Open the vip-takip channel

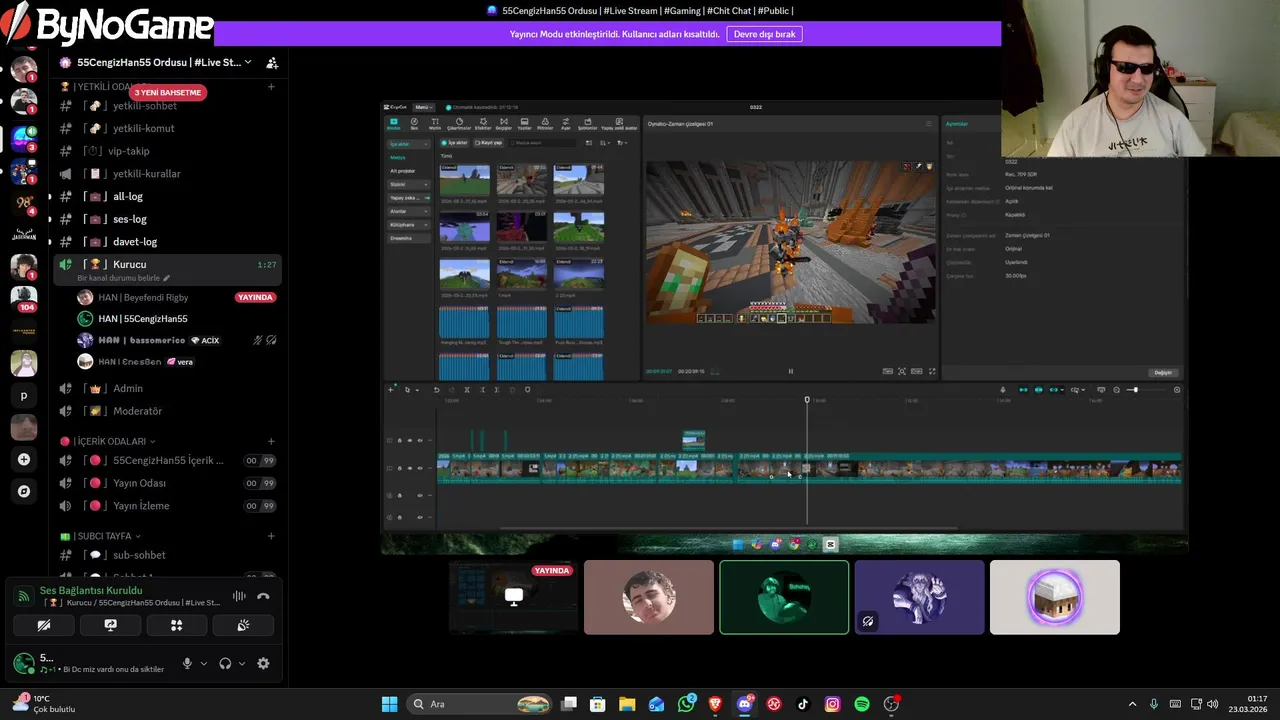coord(168,151)
